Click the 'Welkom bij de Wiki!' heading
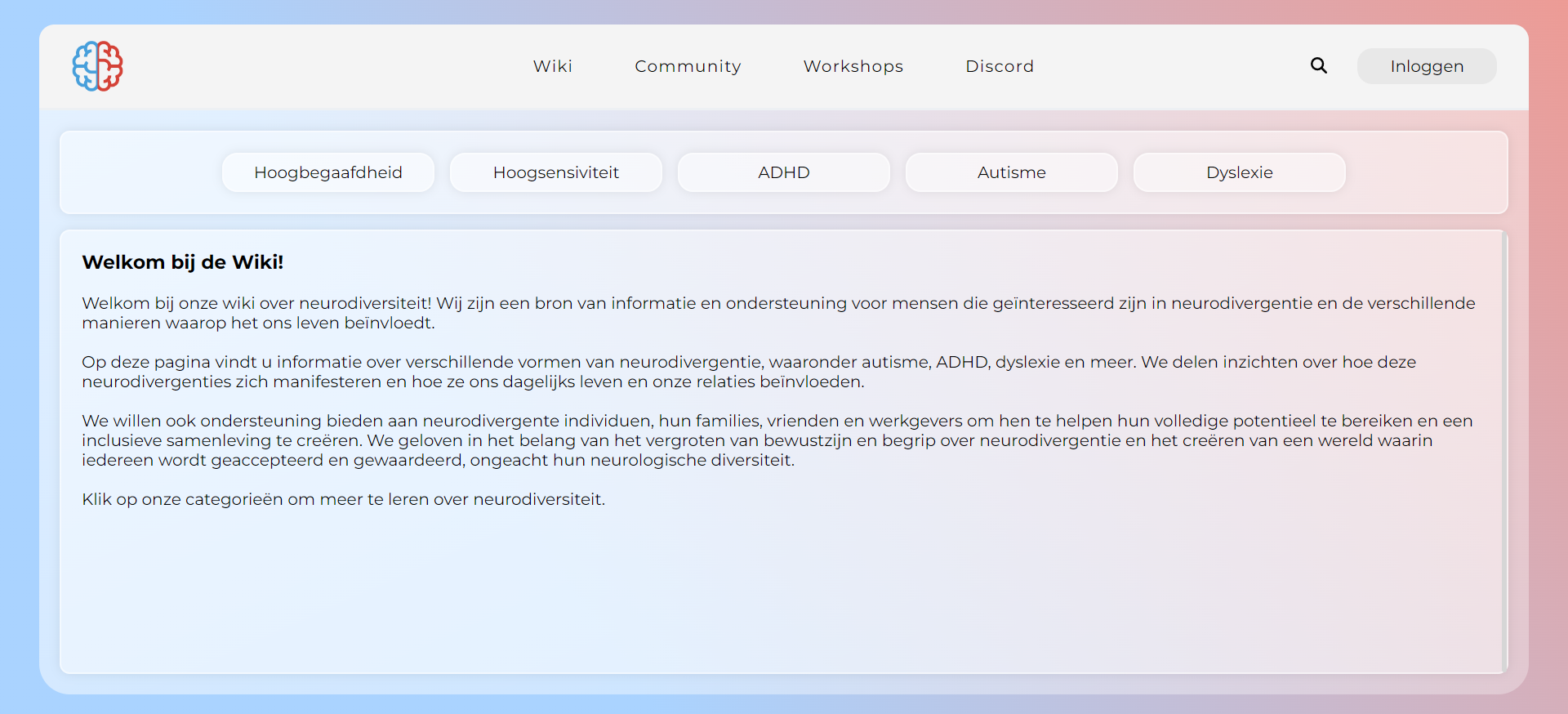Image resolution: width=1568 pixels, height=714 pixels. (183, 262)
